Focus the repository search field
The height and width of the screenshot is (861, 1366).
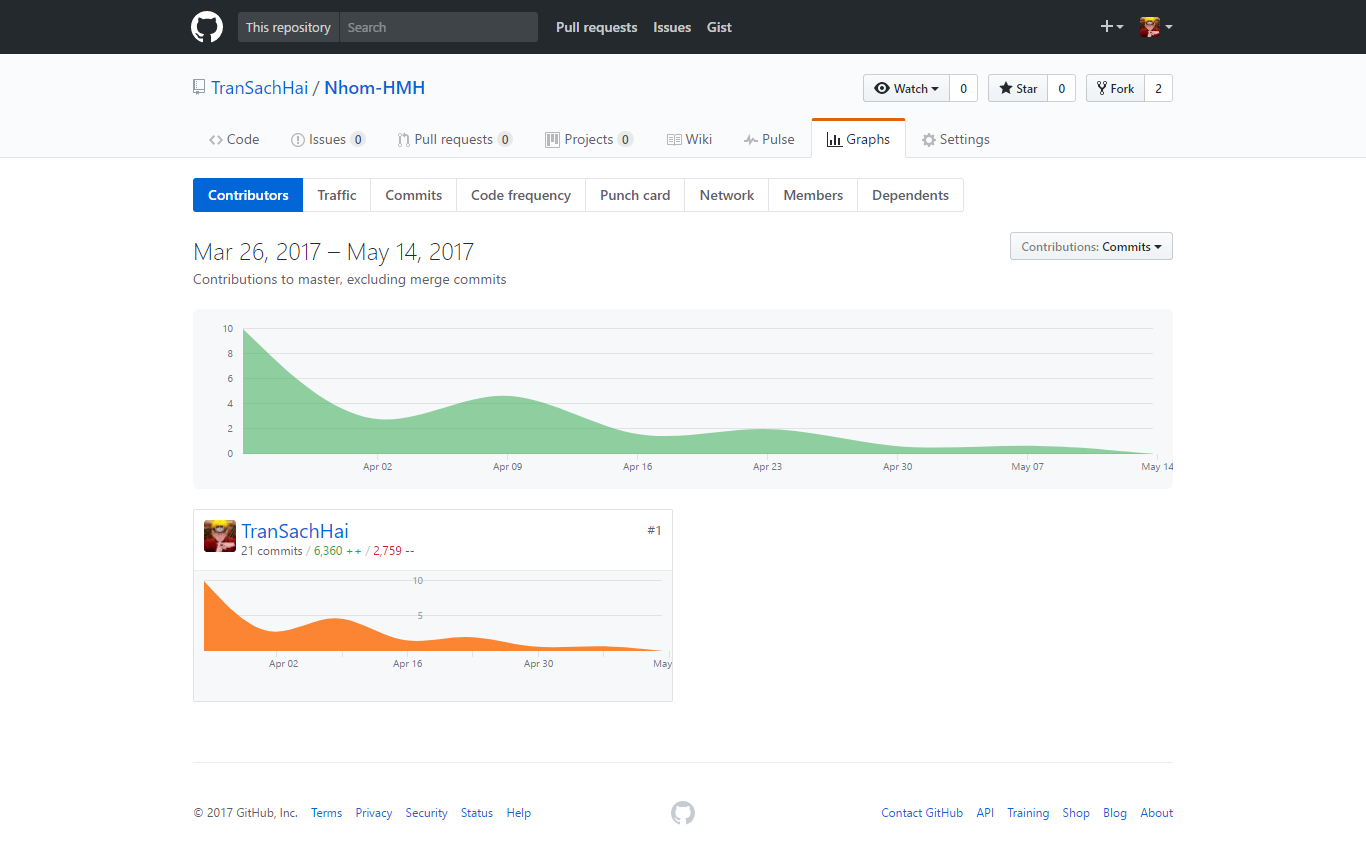(x=438, y=28)
